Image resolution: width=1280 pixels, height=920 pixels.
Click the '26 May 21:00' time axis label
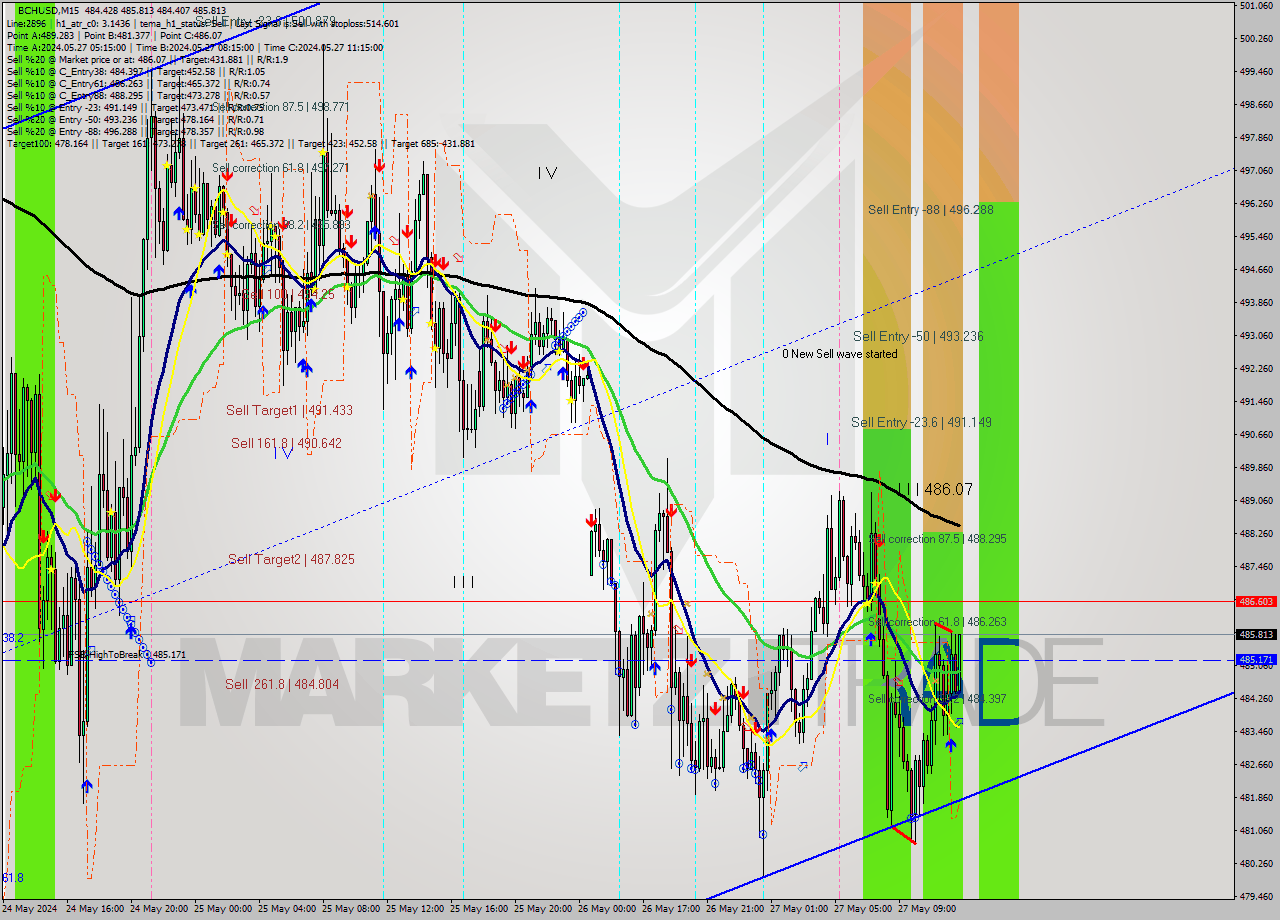pos(735,910)
